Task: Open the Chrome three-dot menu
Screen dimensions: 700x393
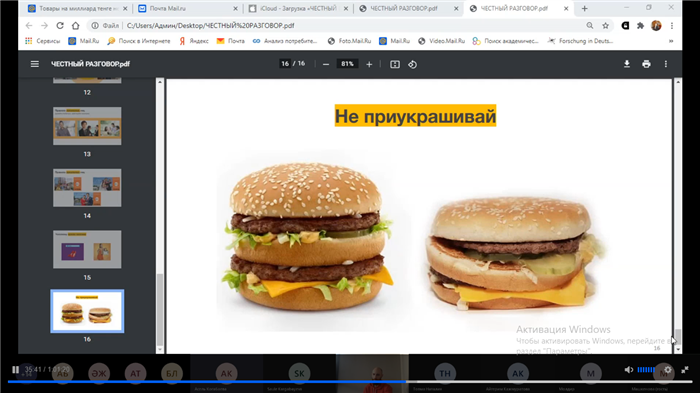Action: click(x=672, y=26)
